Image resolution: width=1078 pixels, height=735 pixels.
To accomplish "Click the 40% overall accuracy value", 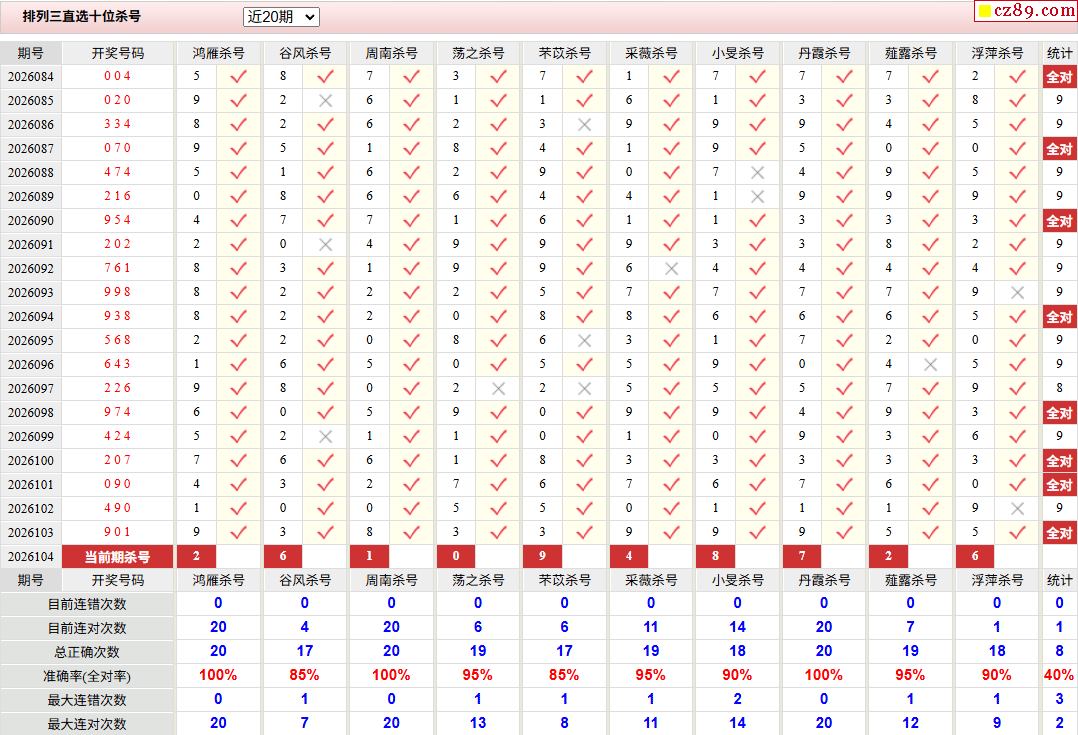I will [1059, 675].
